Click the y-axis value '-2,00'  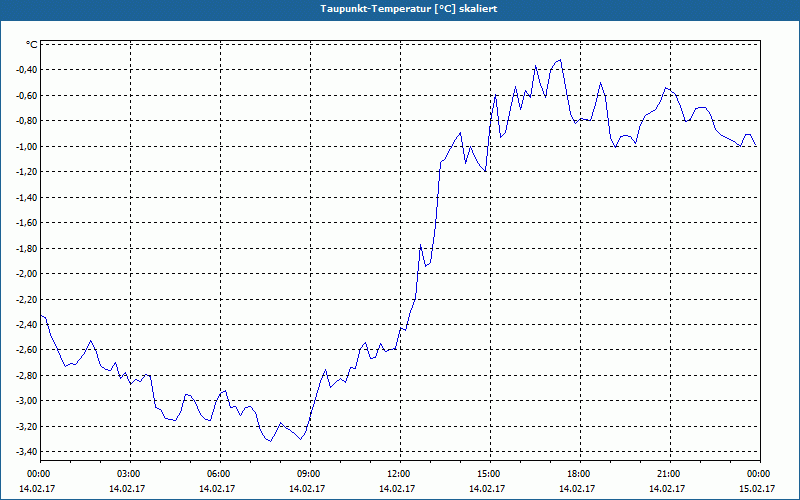28,274
